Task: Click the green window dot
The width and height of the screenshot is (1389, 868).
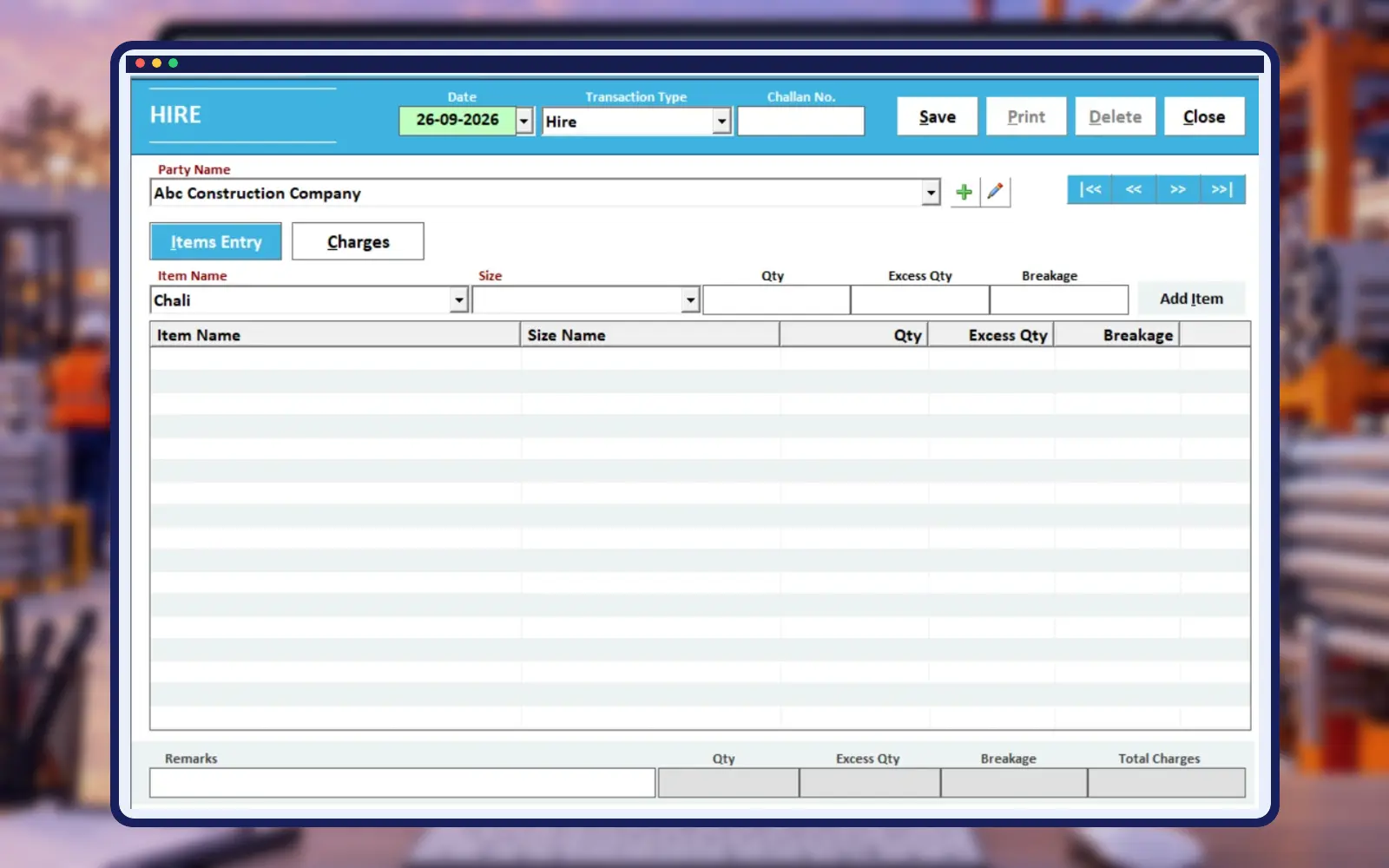Action: [173, 63]
